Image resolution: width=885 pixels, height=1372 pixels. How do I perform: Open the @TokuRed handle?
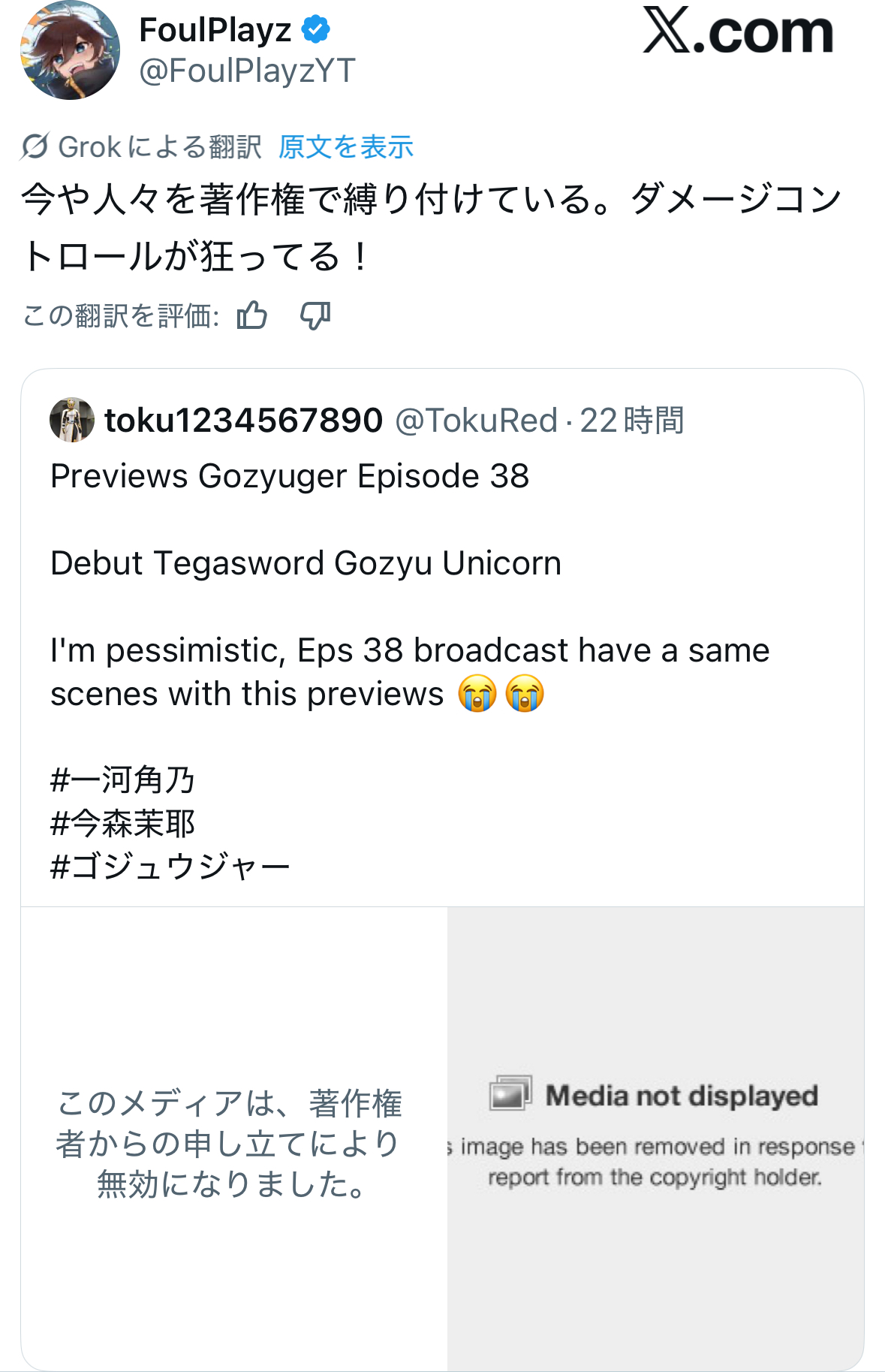click(x=476, y=421)
